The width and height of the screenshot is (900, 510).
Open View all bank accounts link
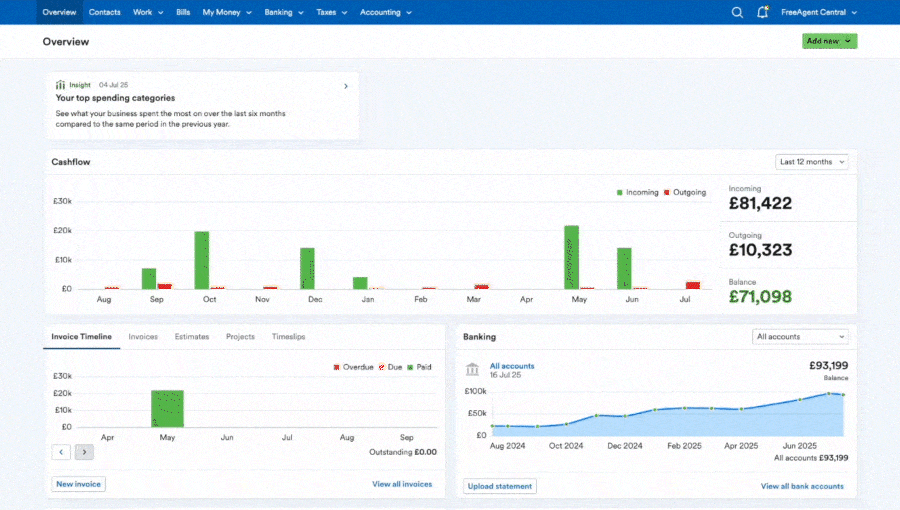pyautogui.click(x=801, y=486)
